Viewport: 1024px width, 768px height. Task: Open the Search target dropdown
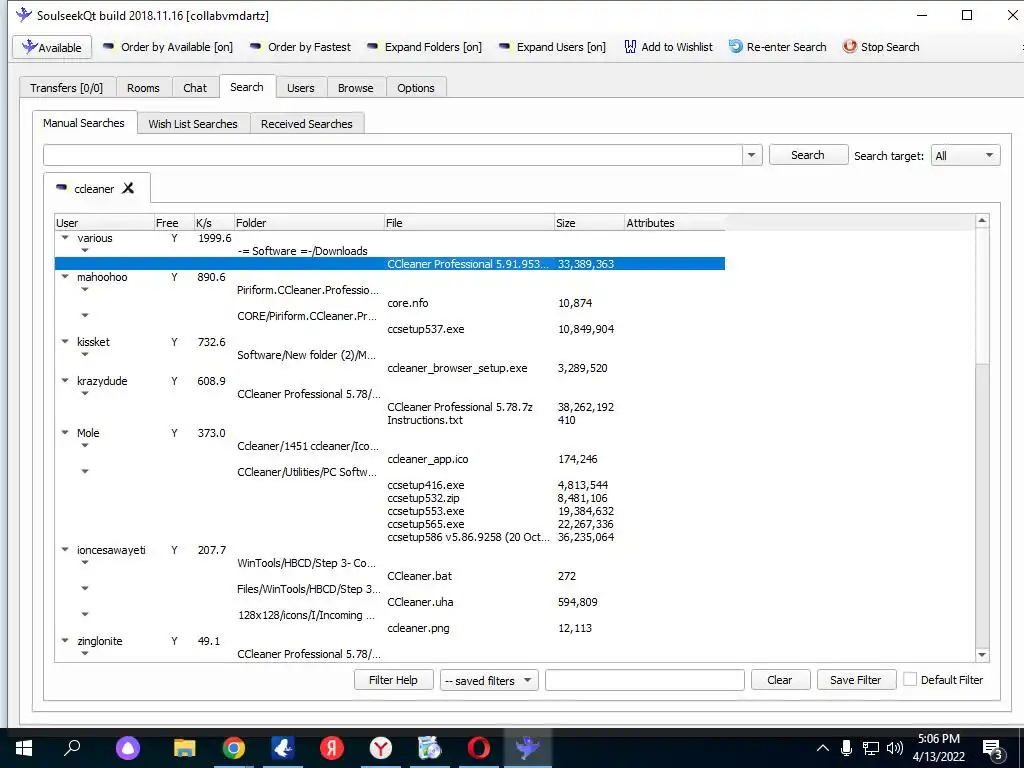965,155
